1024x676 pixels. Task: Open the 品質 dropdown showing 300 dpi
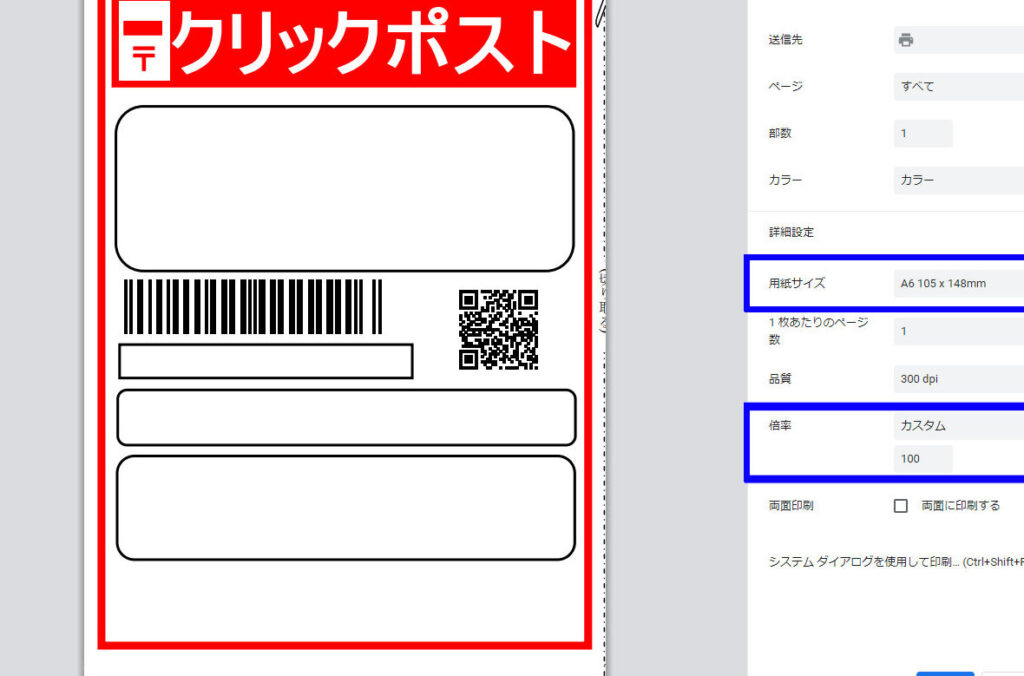pos(957,380)
